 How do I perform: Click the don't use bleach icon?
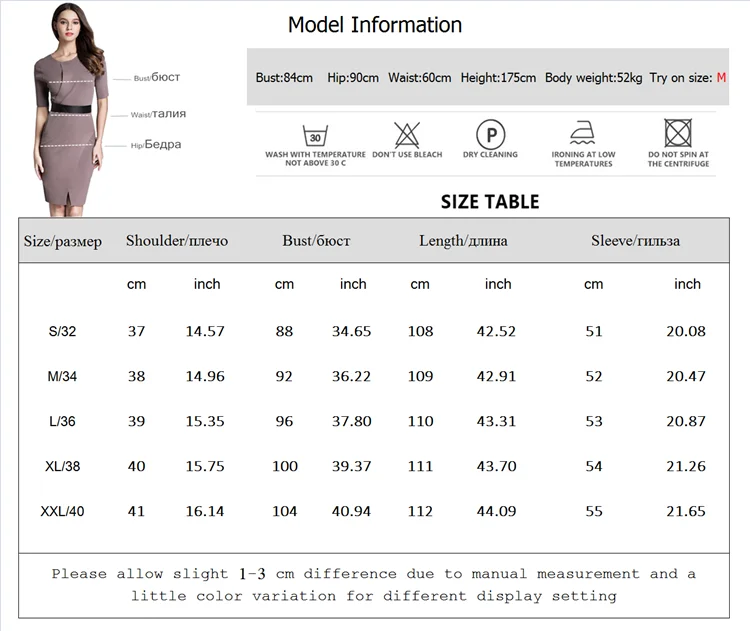tap(407, 135)
